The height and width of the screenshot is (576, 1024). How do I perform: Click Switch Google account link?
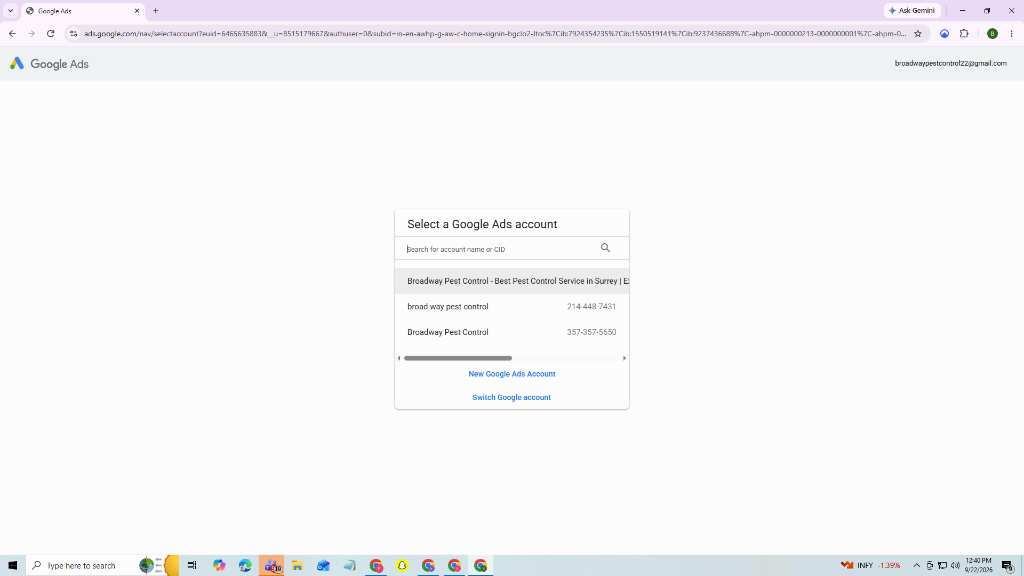pos(511,397)
